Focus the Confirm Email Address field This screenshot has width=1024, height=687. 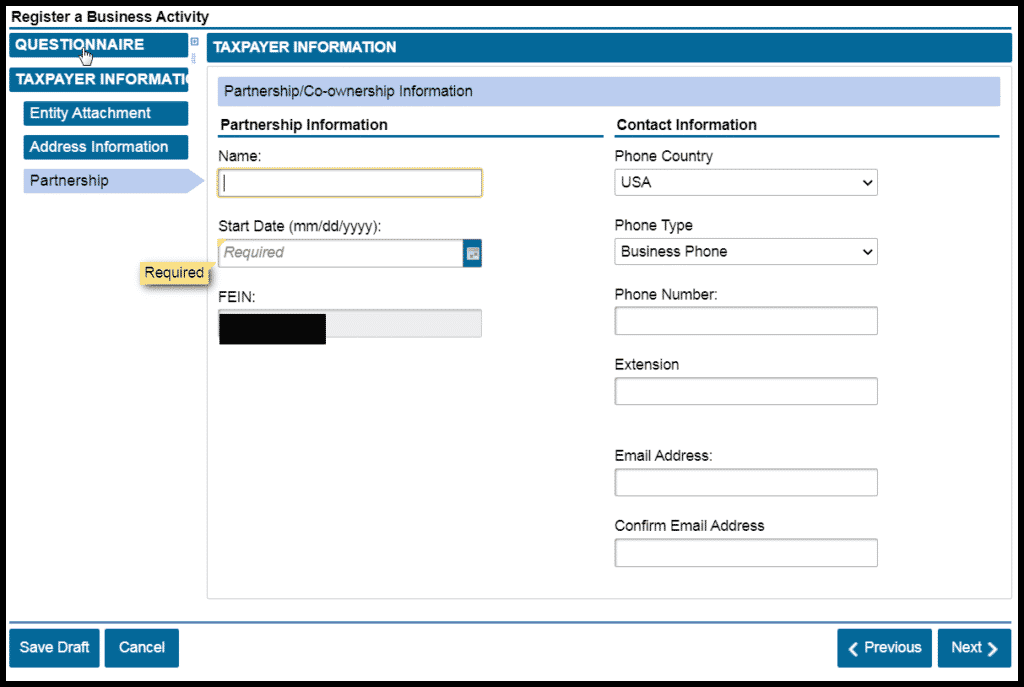pyautogui.click(x=745, y=552)
